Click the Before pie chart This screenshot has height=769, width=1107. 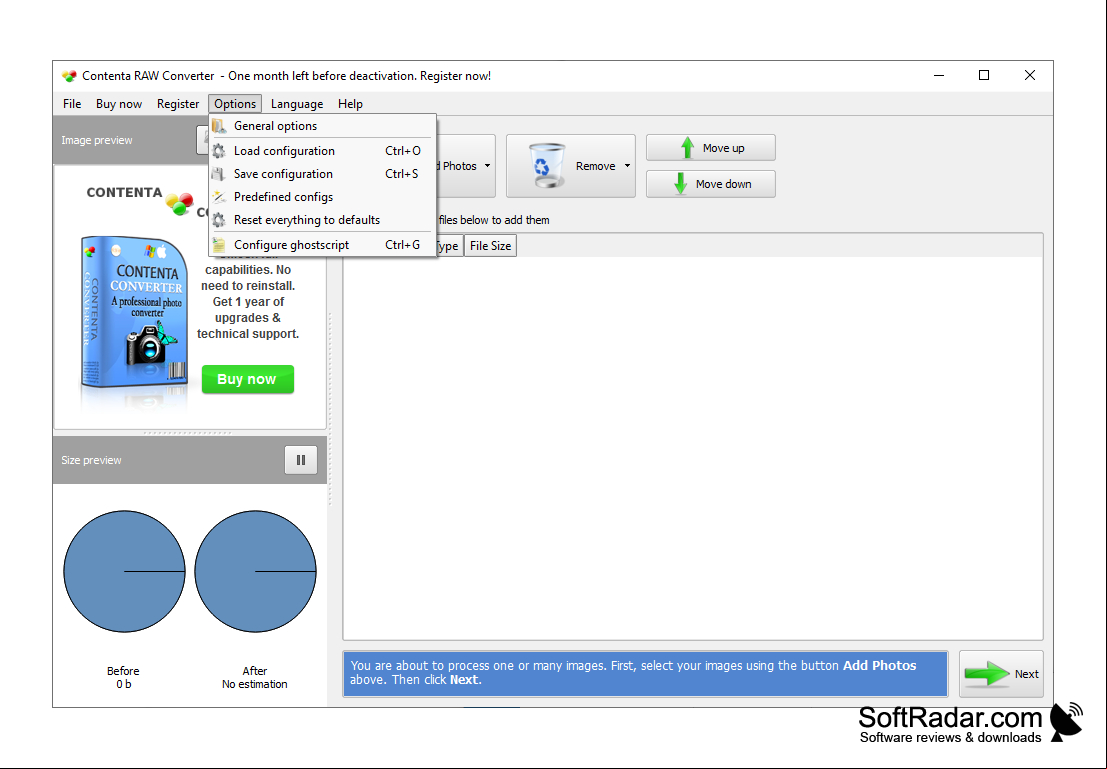pos(124,571)
